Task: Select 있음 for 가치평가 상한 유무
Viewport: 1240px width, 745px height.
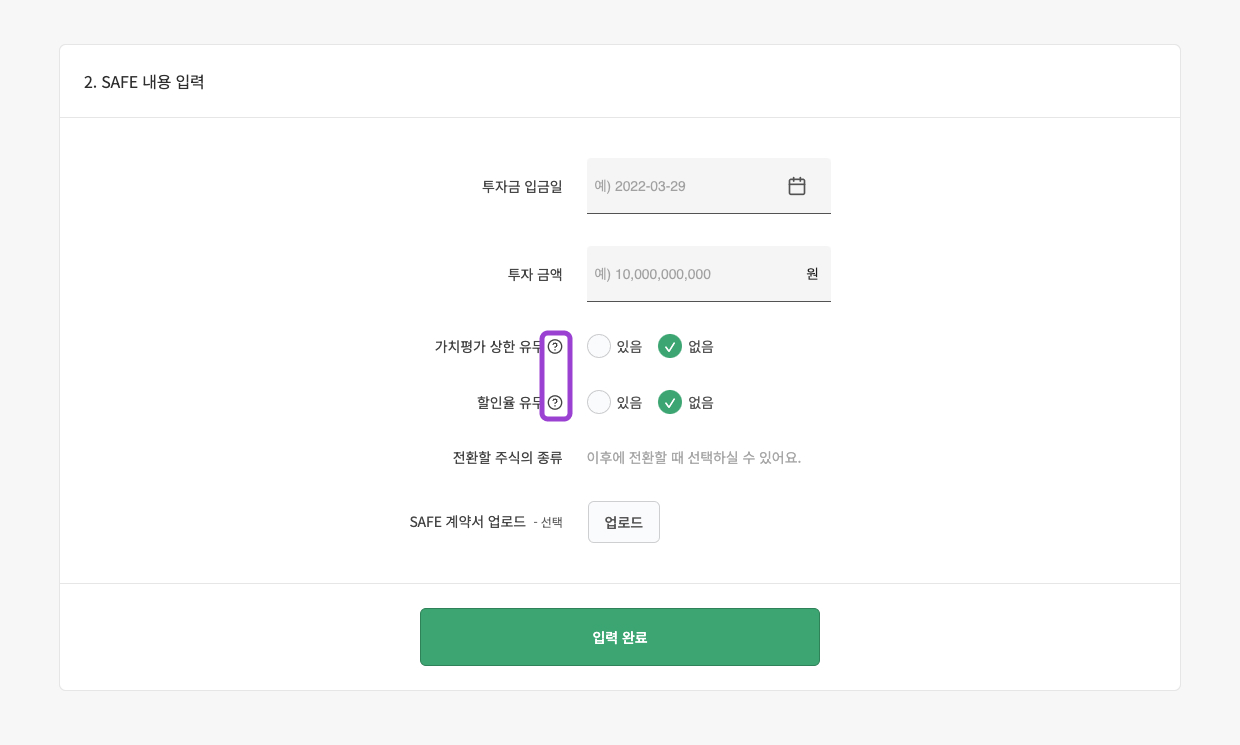Action: pyautogui.click(x=599, y=346)
